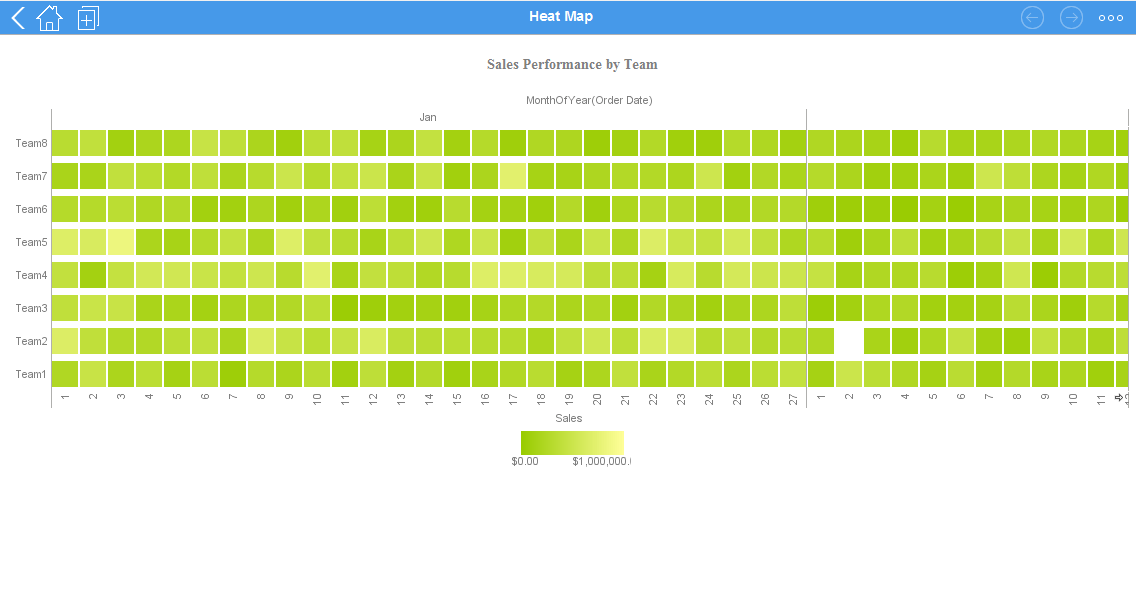Click the right circled arrow in header
This screenshot has height=601, width=1136.
pos(1071,17)
